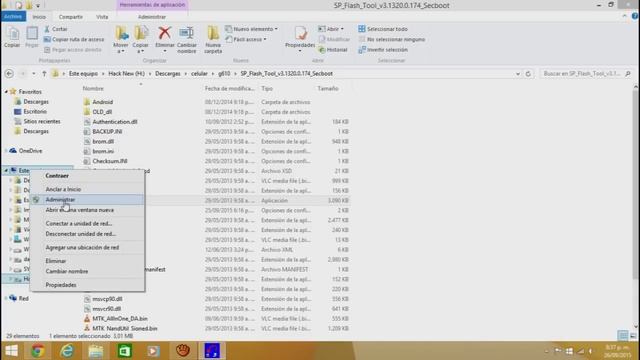Image resolution: width=640 pixels, height=360 pixels.
Task: Collapse the Favoritos tree section
Action: [x=6, y=92]
